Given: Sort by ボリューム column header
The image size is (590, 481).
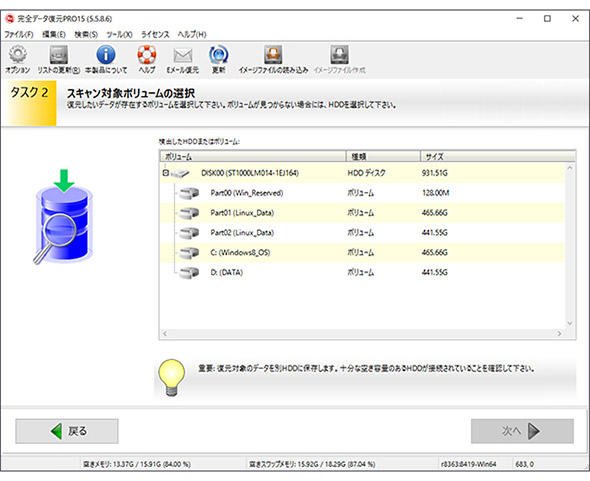Looking at the screenshot, I should pyautogui.click(x=253, y=156).
